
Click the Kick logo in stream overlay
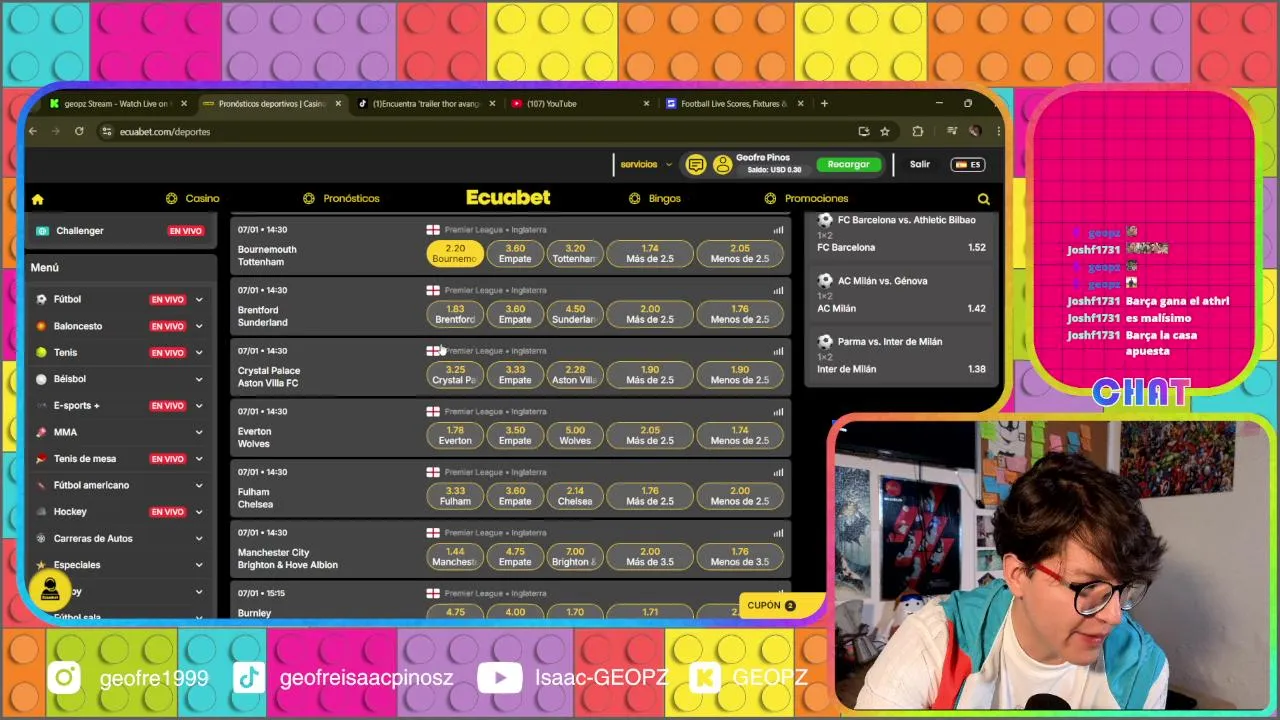[706, 678]
